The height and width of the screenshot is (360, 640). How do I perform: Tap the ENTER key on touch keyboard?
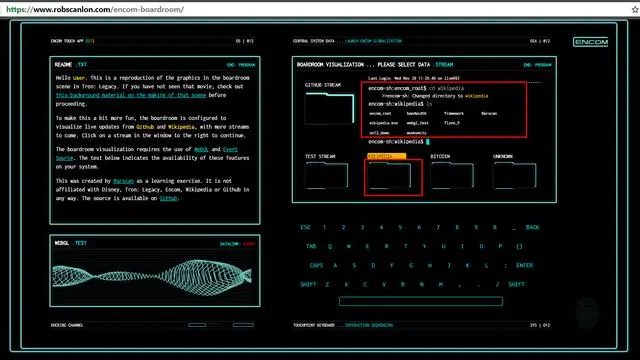click(524, 265)
